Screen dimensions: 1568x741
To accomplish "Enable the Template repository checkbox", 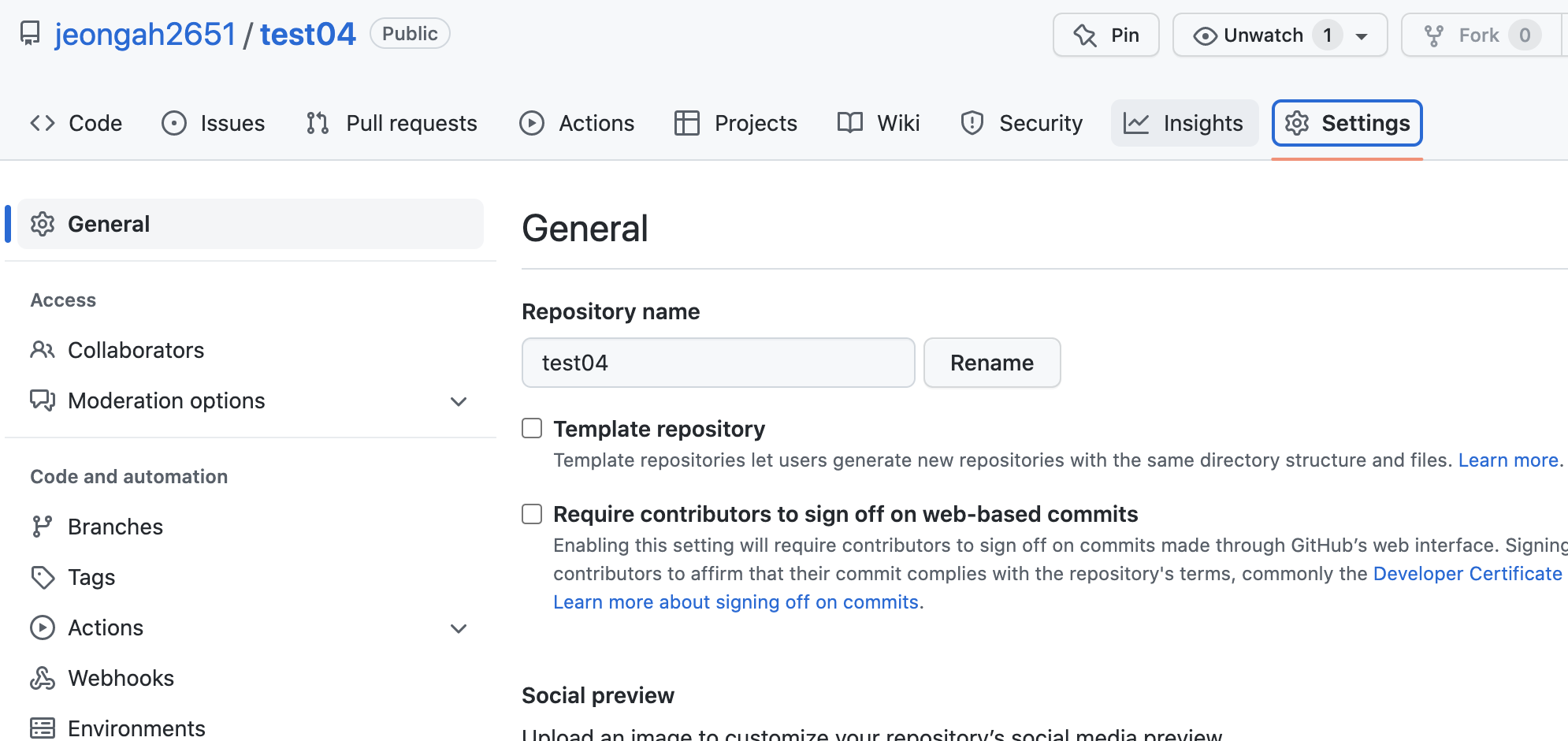I will [x=532, y=428].
